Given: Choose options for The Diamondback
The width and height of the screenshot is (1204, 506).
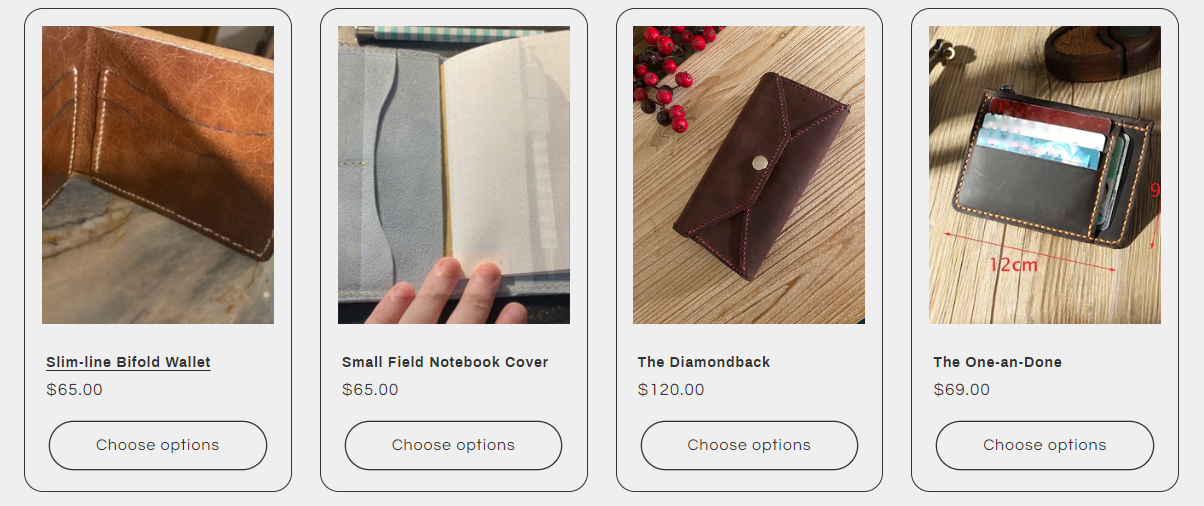Looking at the screenshot, I should click(749, 445).
